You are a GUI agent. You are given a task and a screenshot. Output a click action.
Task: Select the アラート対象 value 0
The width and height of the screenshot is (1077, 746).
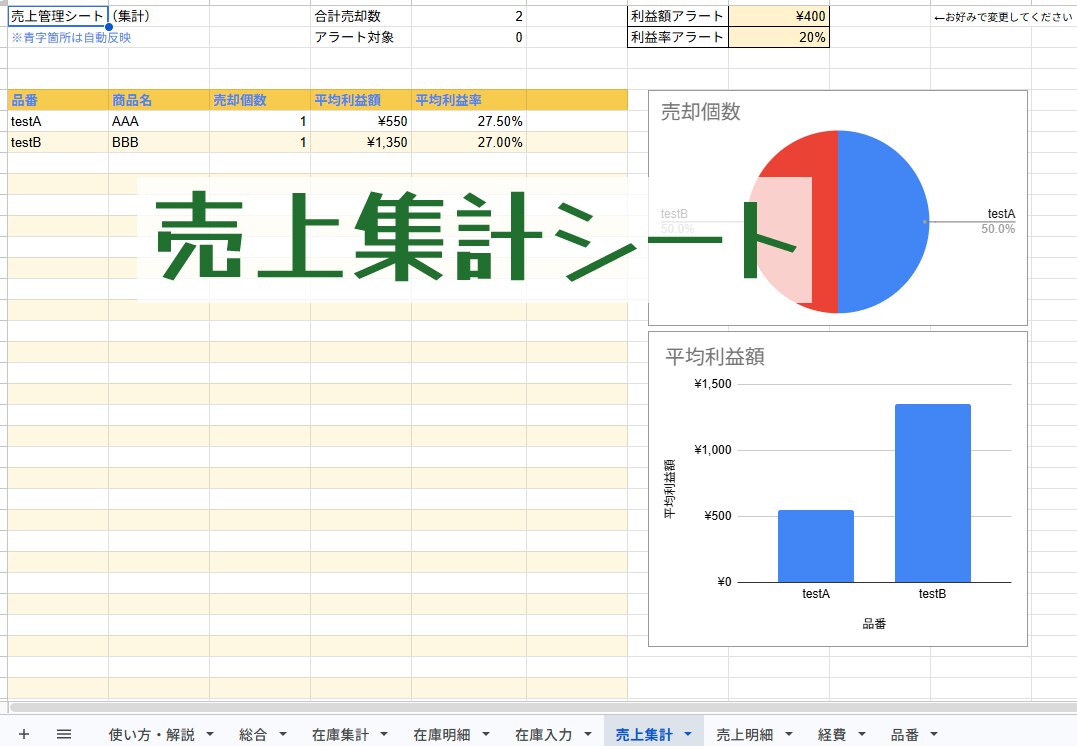pyautogui.click(x=468, y=37)
